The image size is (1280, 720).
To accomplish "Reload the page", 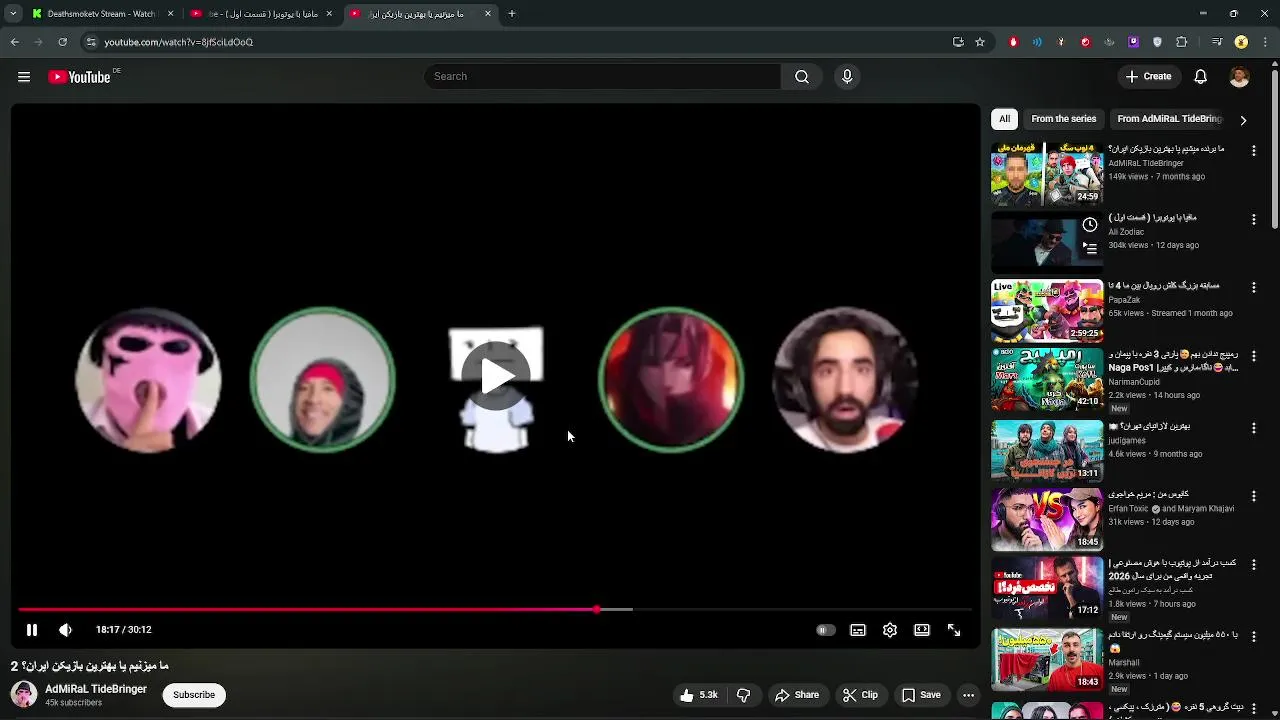I will (x=62, y=42).
